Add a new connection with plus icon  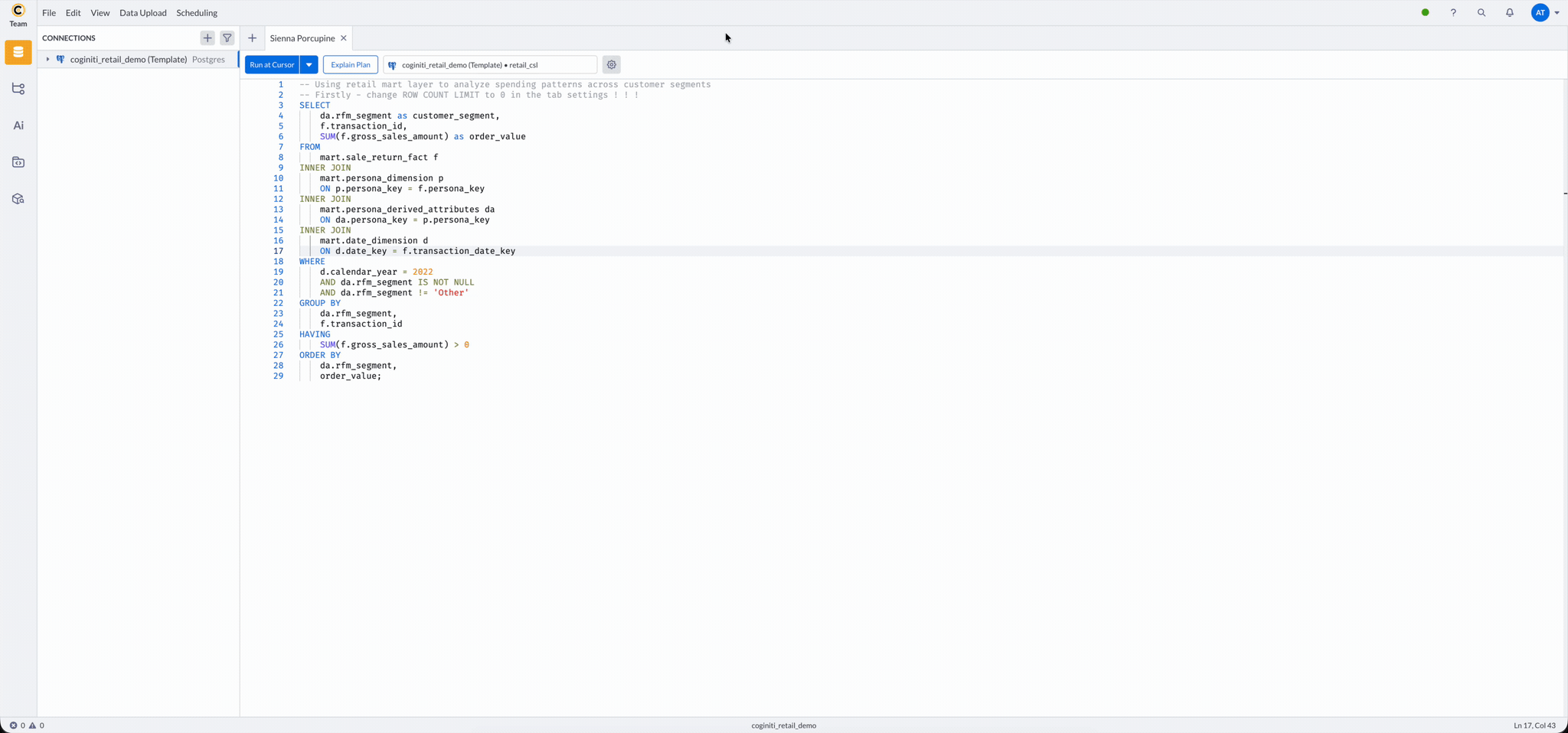tap(207, 37)
